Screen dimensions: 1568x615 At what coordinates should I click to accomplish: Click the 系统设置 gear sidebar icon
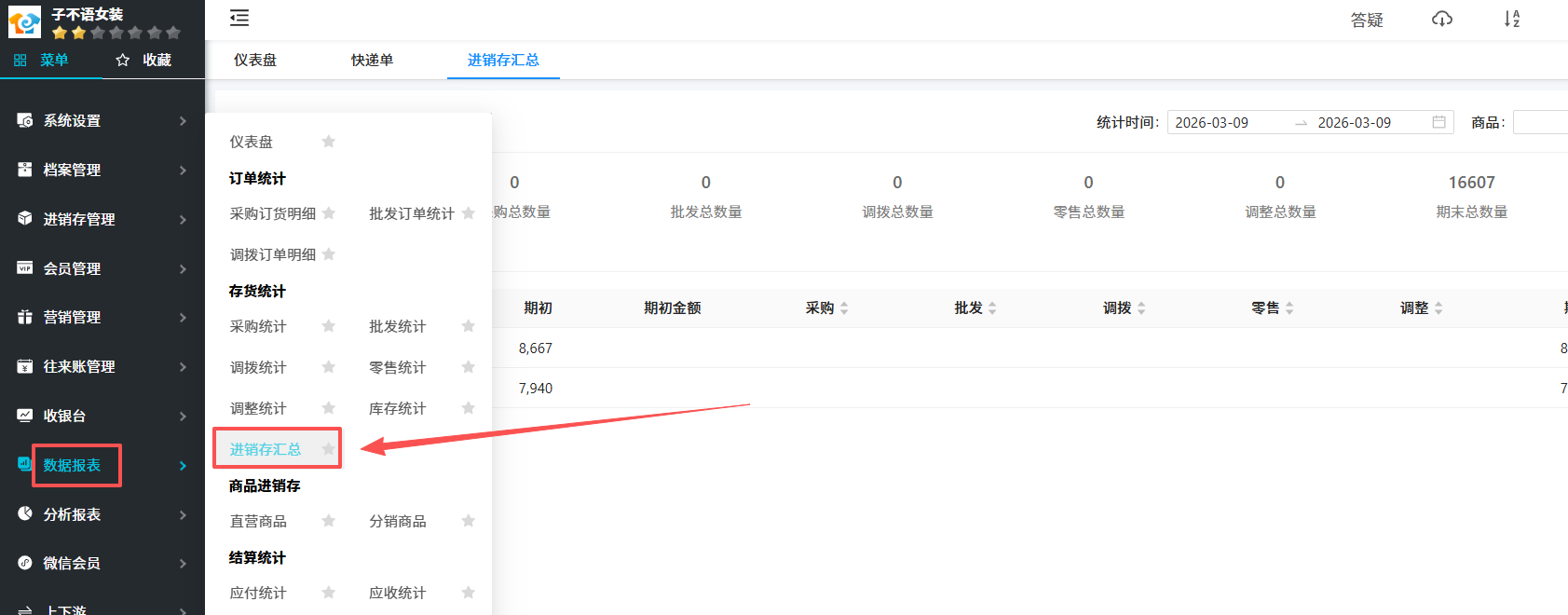pyautogui.click(x=25, y=120)
